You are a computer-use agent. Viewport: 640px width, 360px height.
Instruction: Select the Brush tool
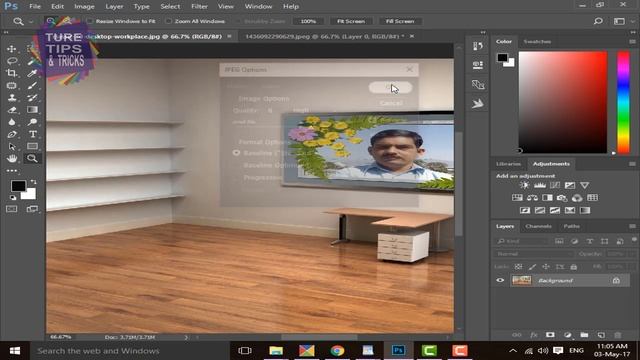coord(32,85)
